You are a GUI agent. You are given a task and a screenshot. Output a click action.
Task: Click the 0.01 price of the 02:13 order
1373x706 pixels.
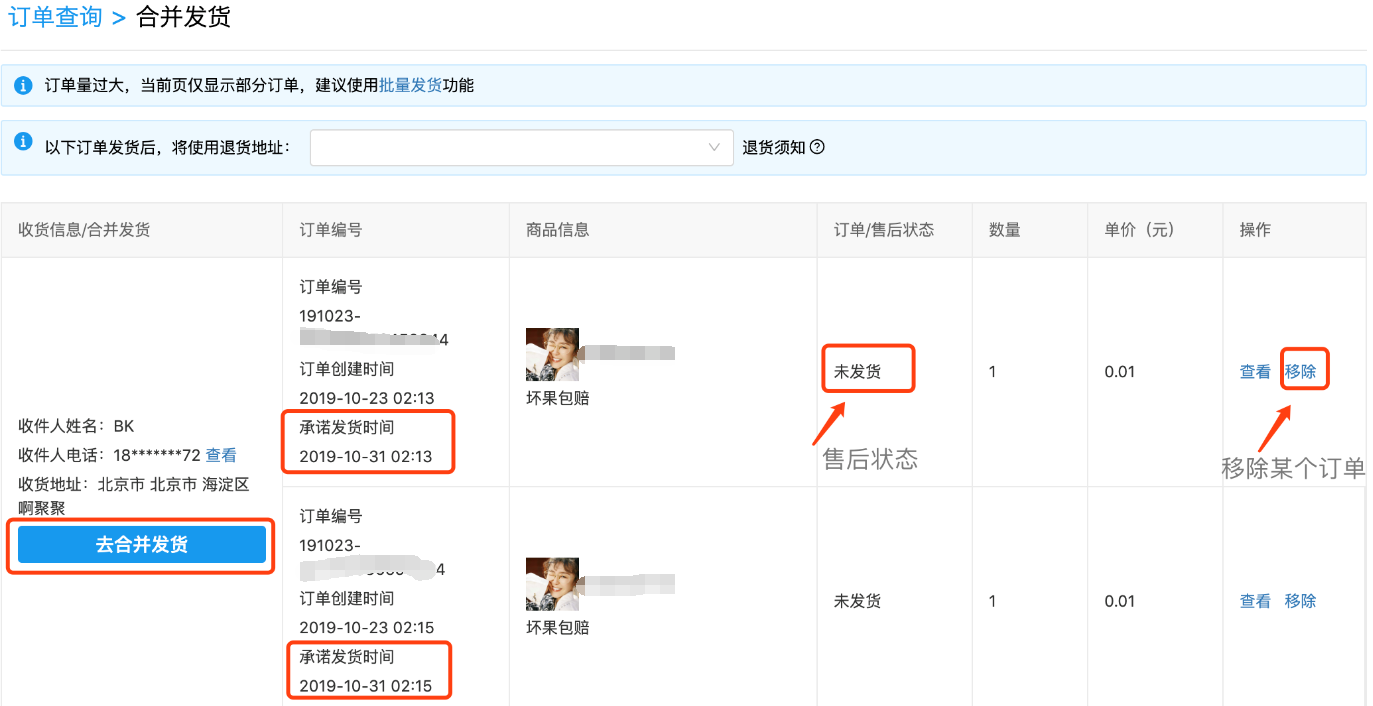(1120, 372)
